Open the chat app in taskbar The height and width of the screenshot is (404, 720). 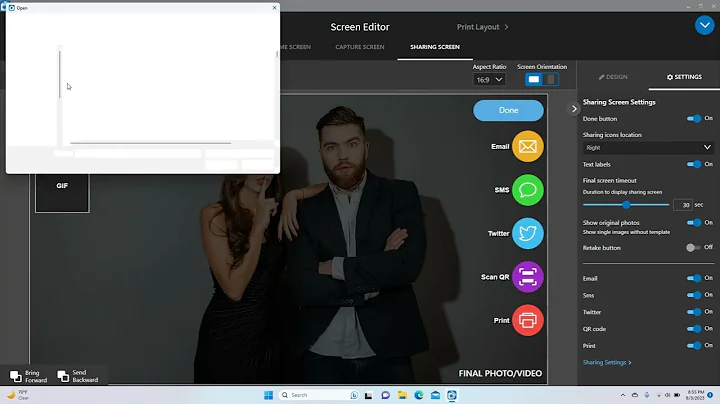(x=385, y=395)
